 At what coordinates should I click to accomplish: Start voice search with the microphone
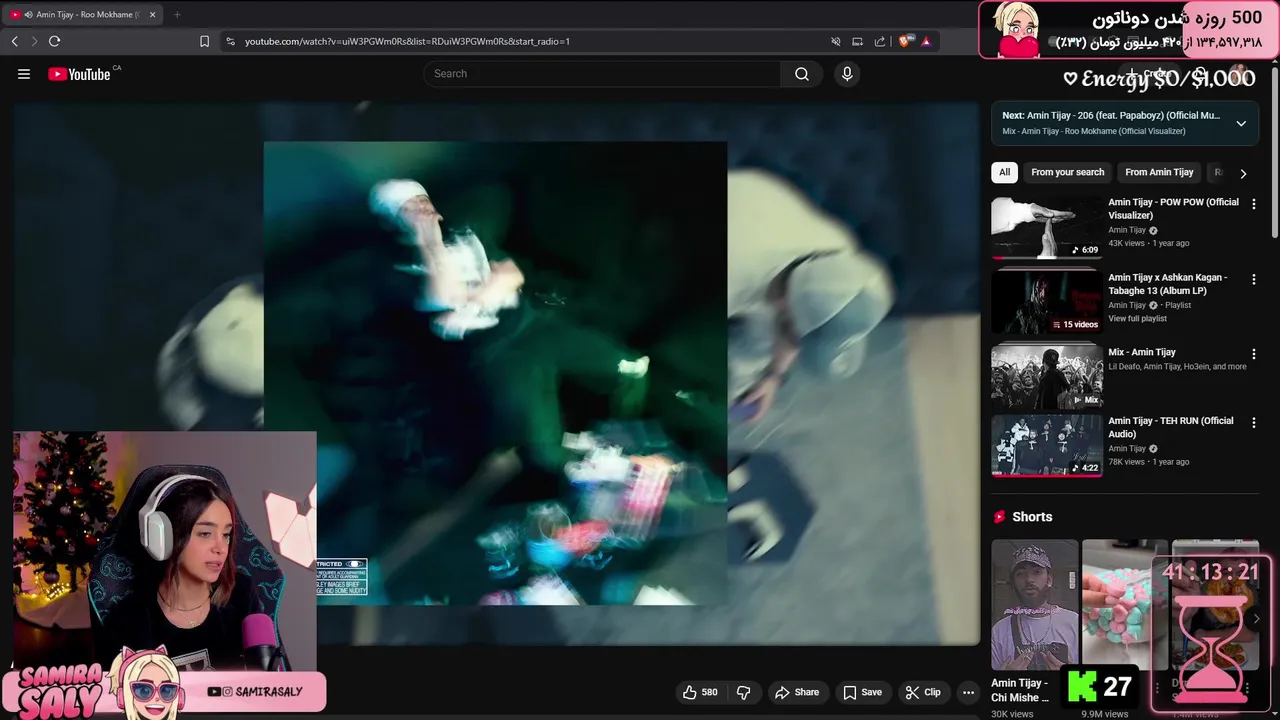tap(847, 74)
